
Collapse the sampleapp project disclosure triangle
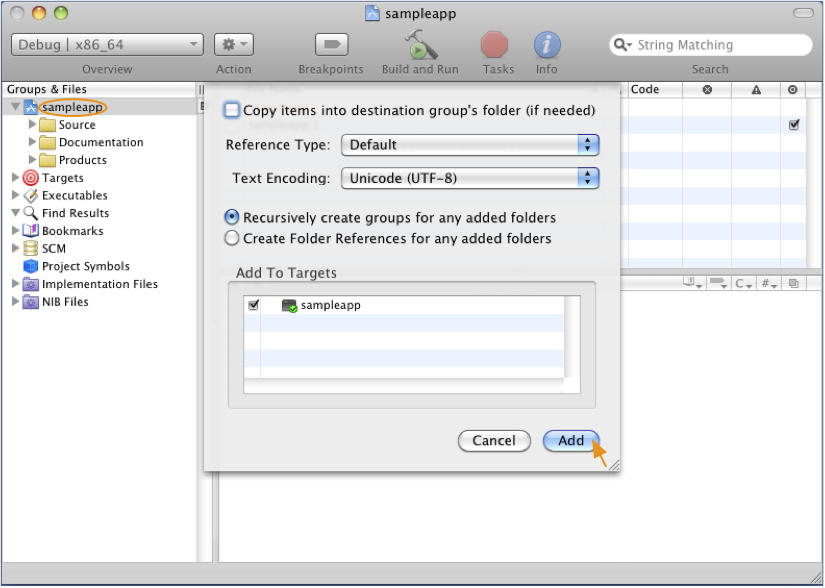(x=16, y=107)
